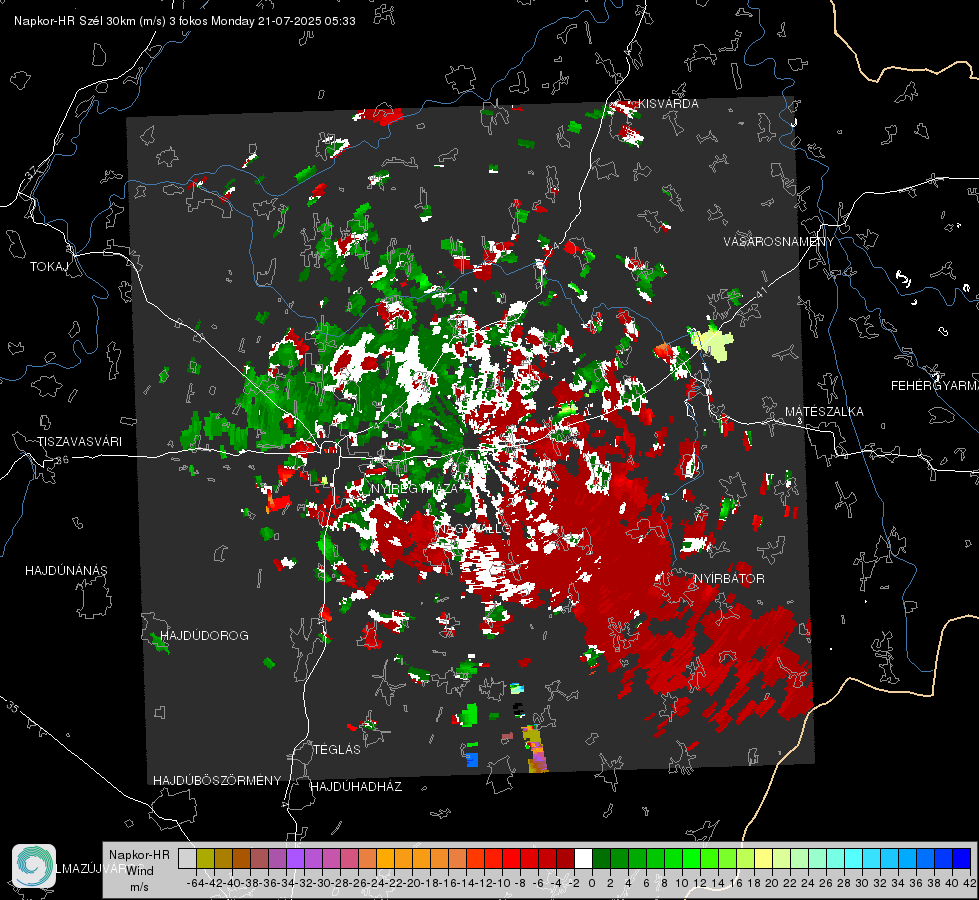
Task: Select the VÁSÁROSNAMÉNY town label
Action: 779,241
